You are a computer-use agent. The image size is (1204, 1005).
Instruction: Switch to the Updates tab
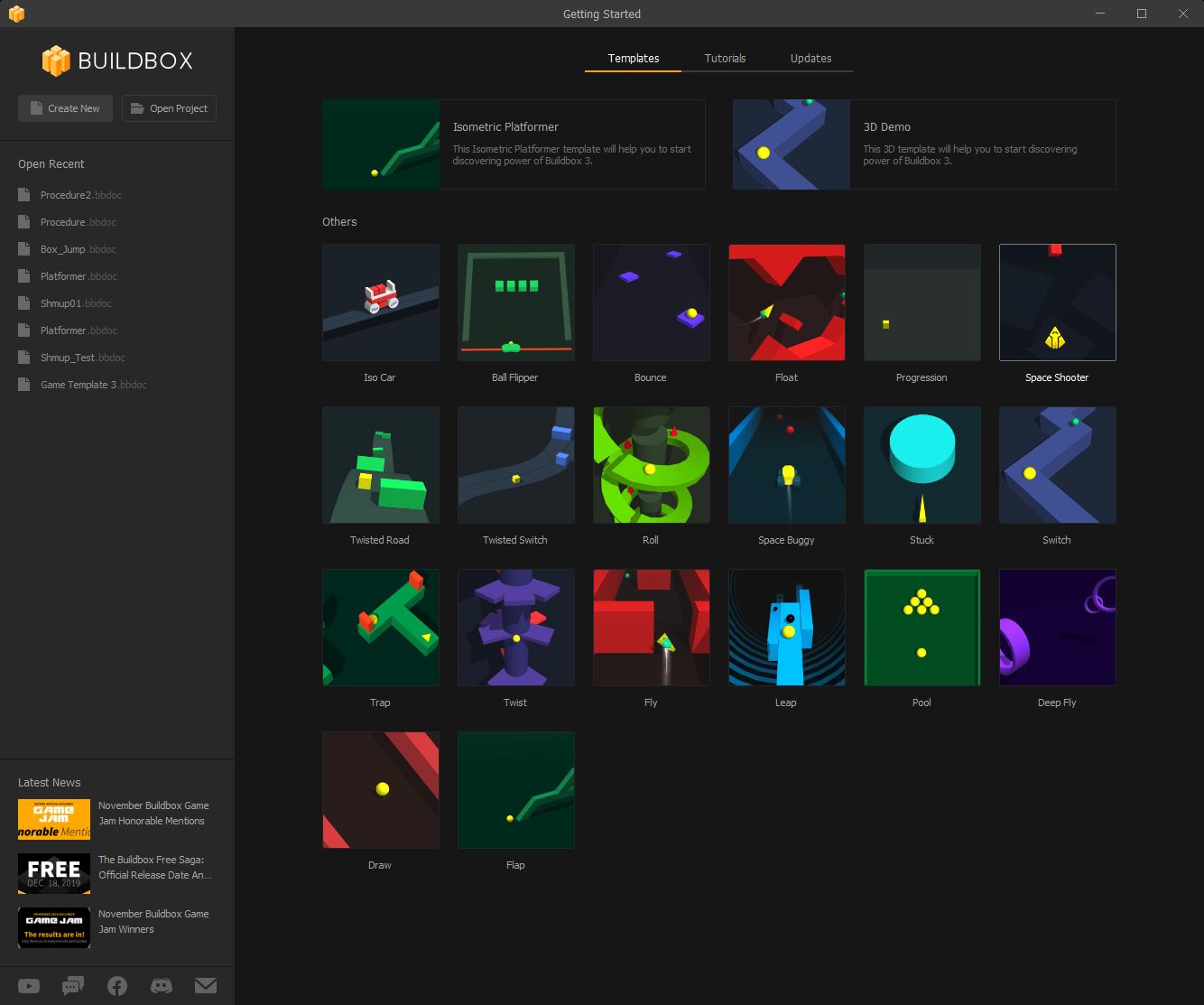click(810, 58)
